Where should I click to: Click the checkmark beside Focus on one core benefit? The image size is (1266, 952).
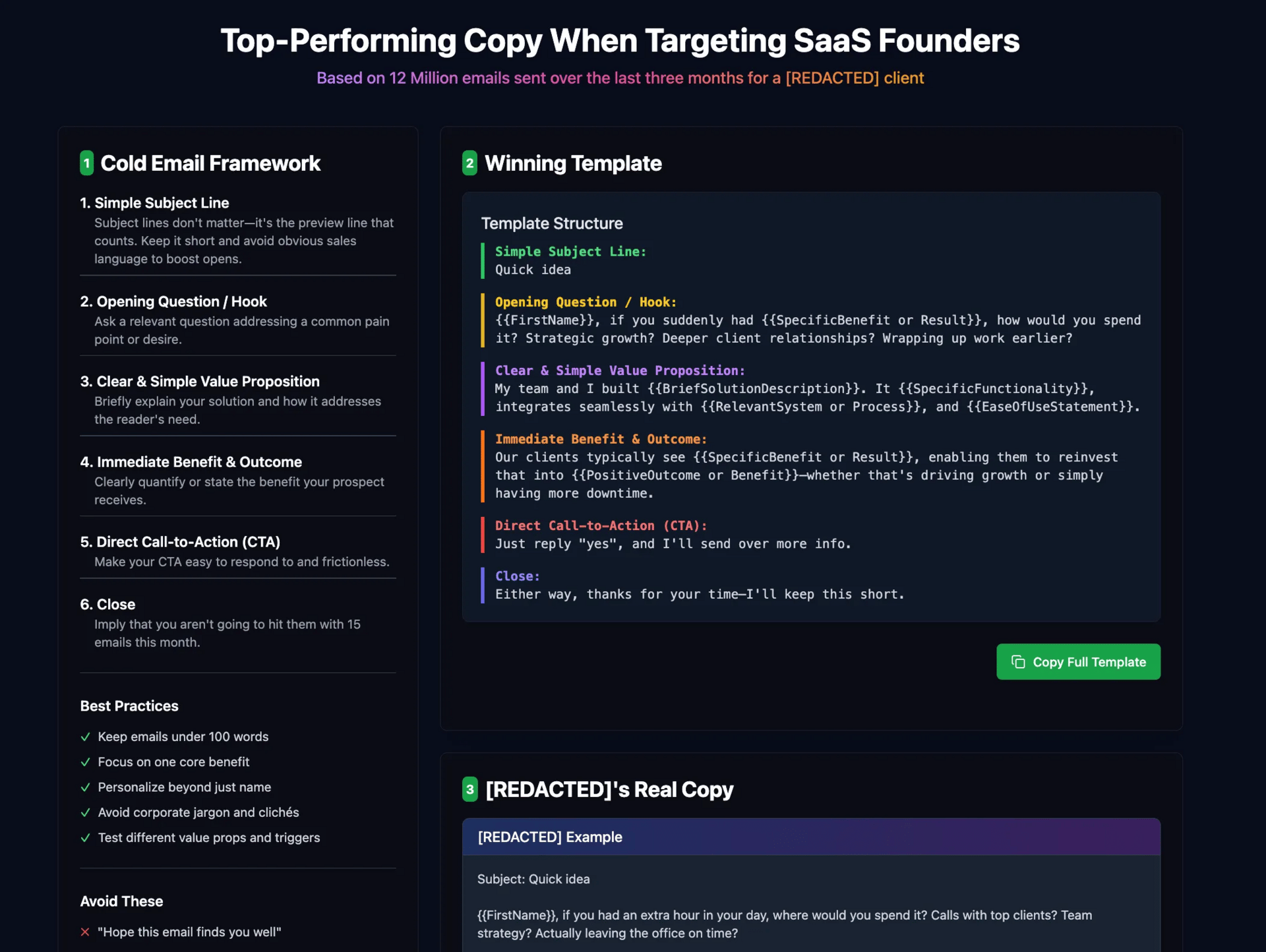click(x=85, y=762)
